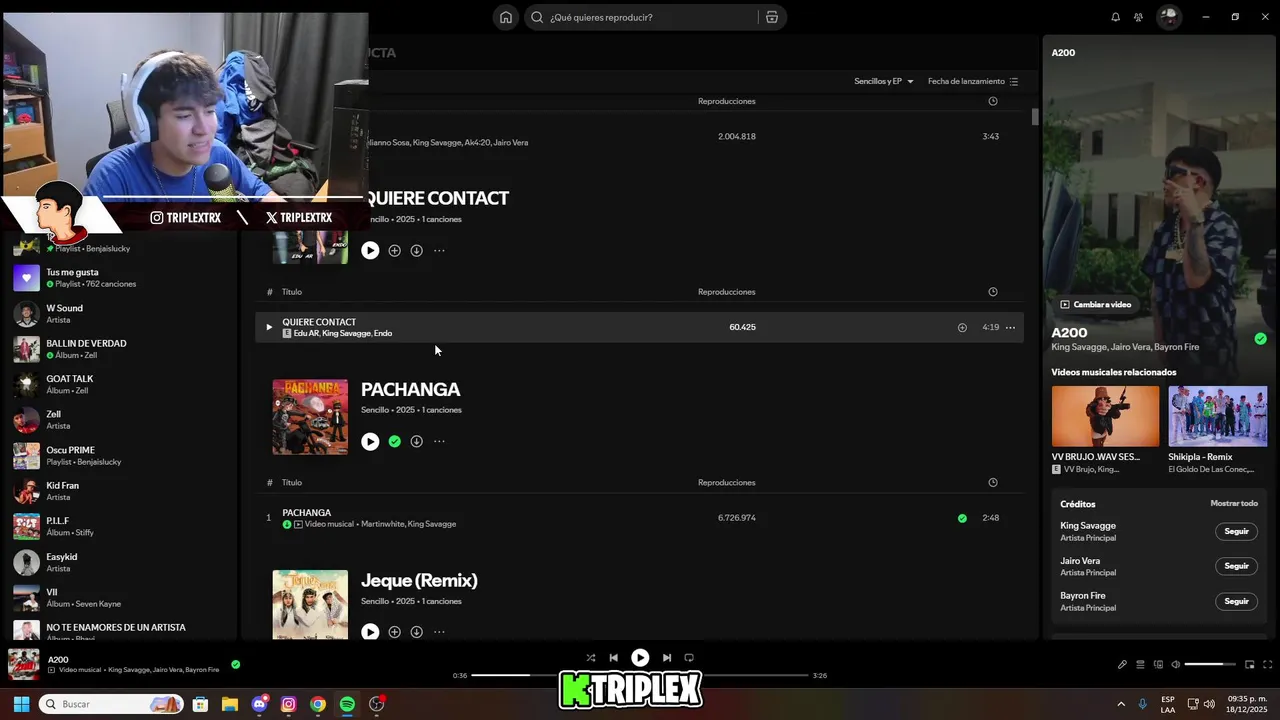The height and width of the screenshot is (720, 1280).
Task: Toggle saved checkmark on PACHANGA track row
Action: (962, 518)
